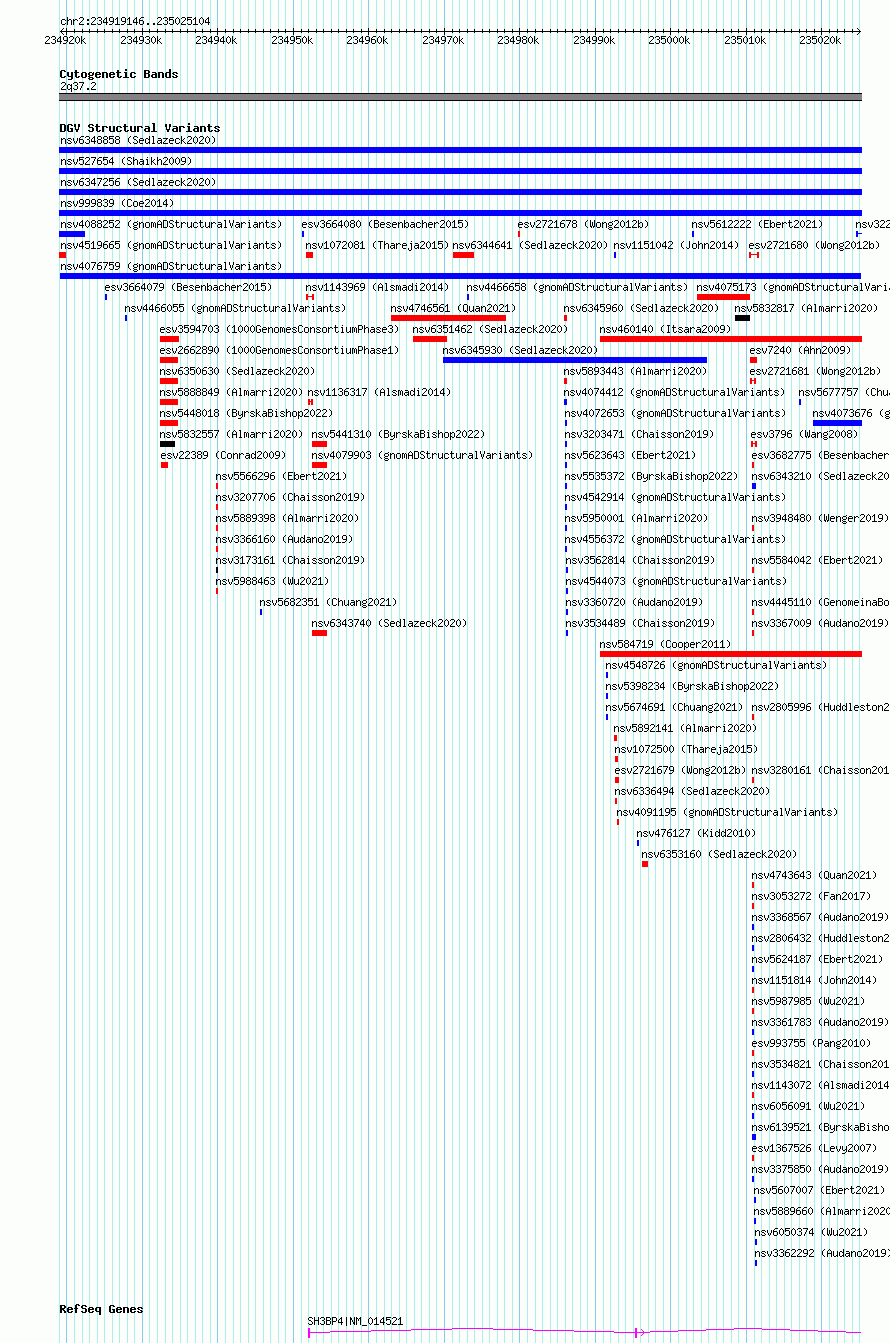Click the black bar under nsv5832557 (Almarri2020)
This screenshot has height=1343, width=890.
tap(167, 444)
